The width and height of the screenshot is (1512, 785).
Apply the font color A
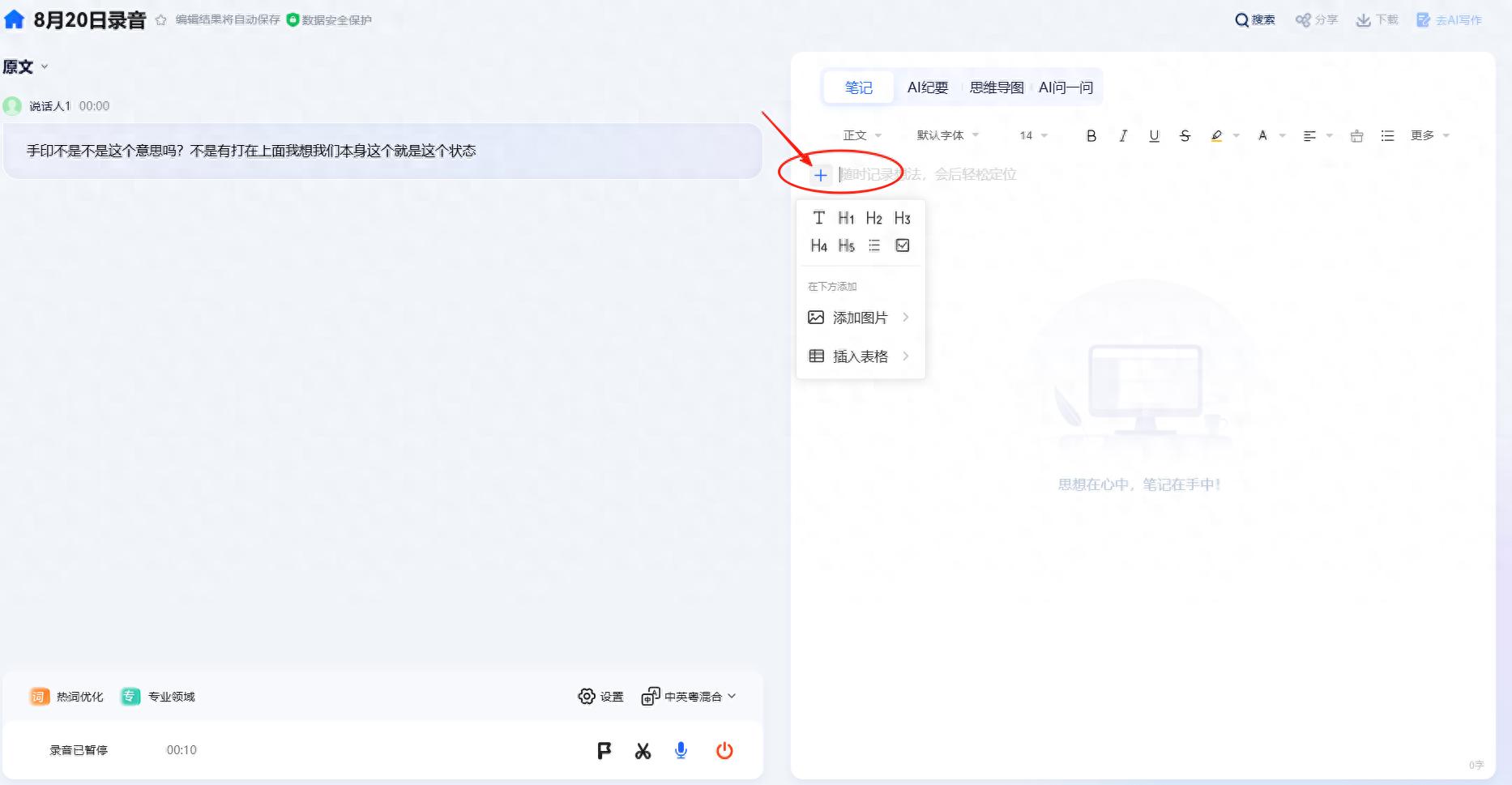(1262, 136)
